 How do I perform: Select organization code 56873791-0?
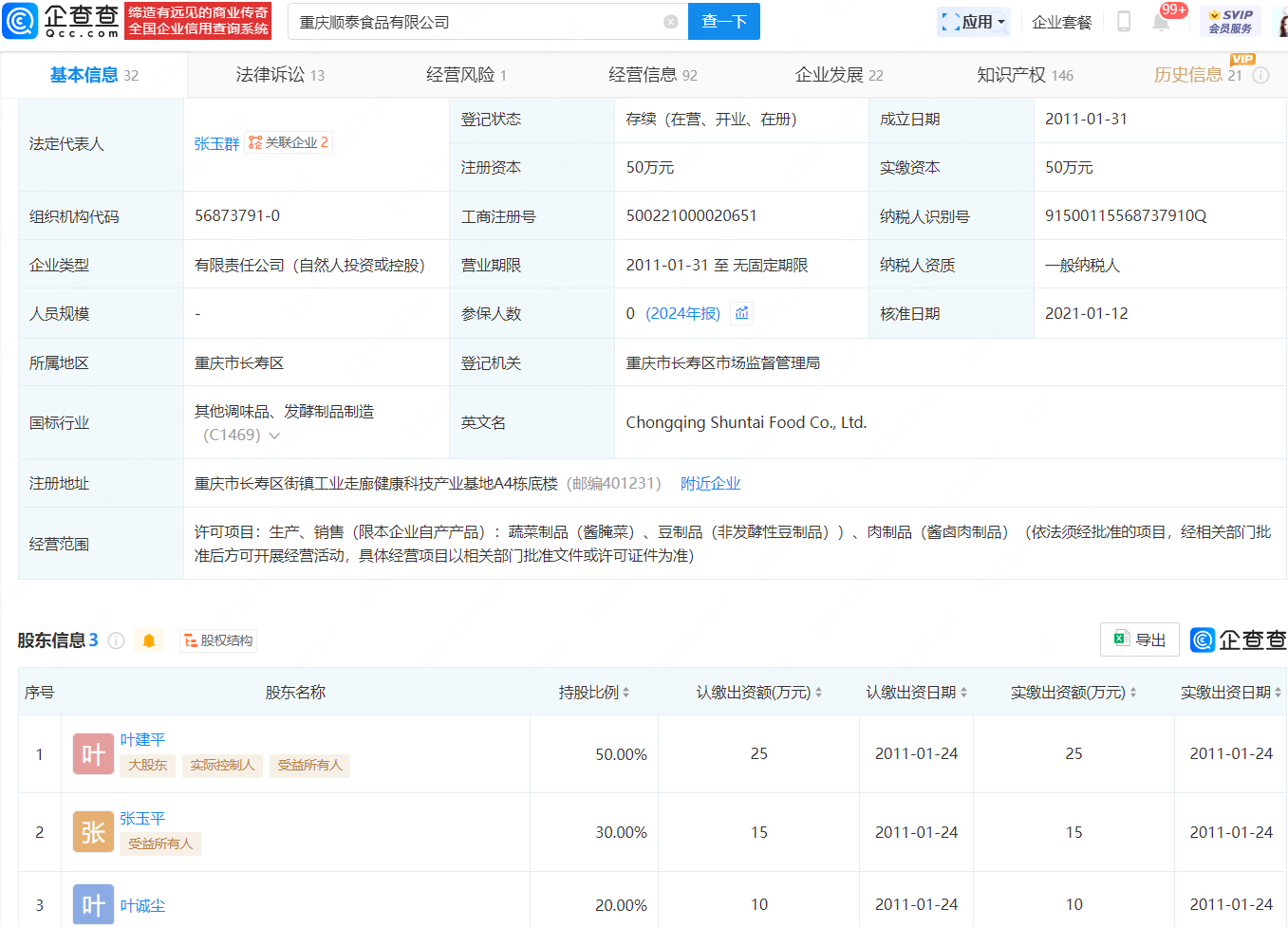click(x=237, y=215)
